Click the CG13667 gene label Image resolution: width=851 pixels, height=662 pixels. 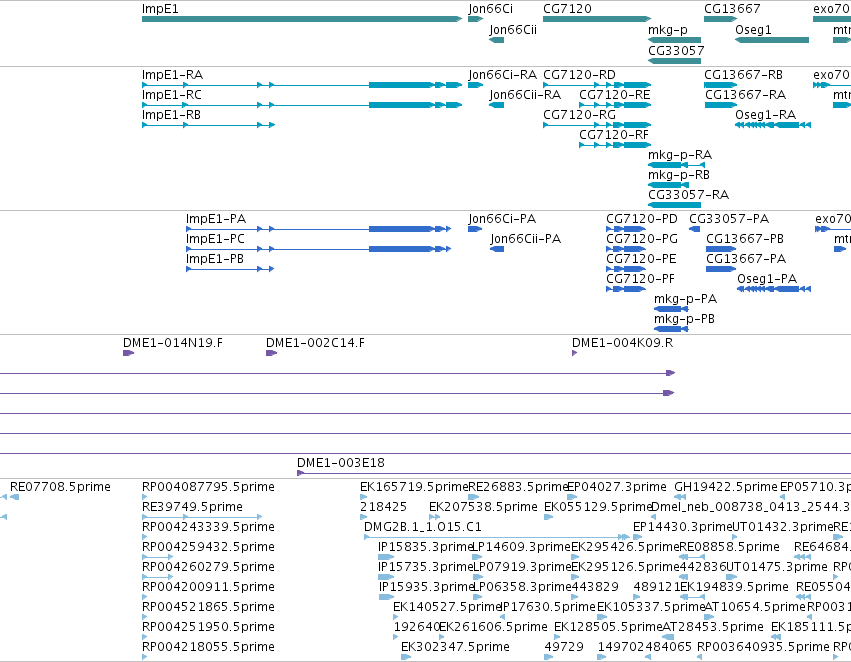pyautogui.click(x=732, y=9)
